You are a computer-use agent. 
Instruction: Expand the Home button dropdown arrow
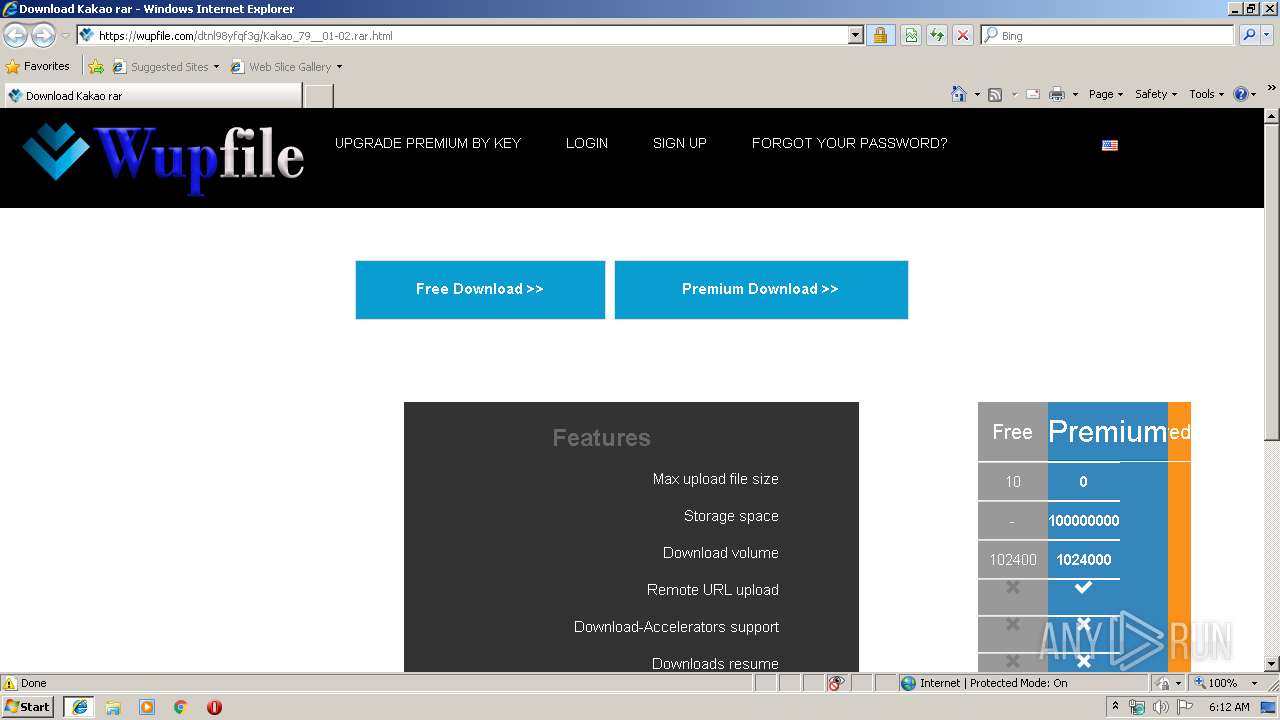click(x=976, y=94)
